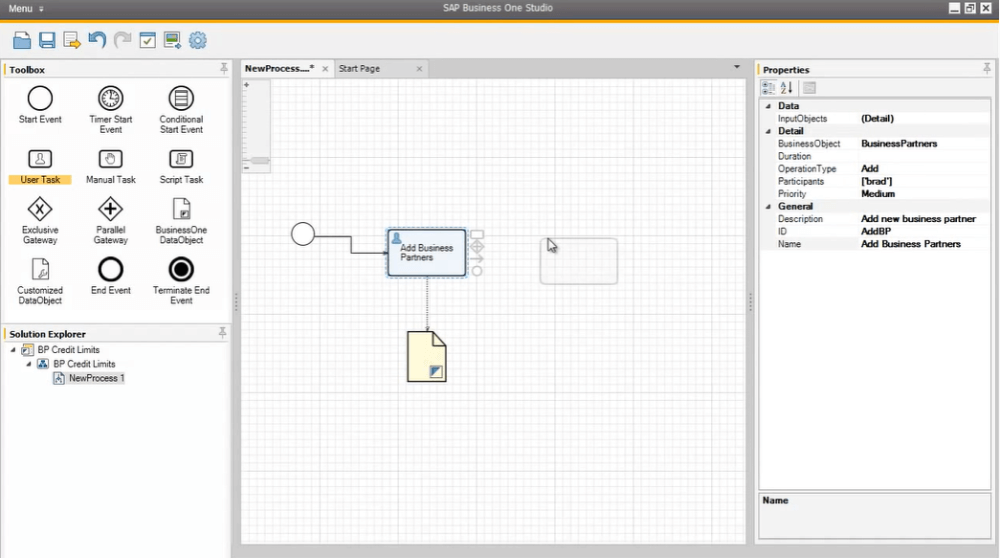Select root BP Credit Limits solution item
Viewport: 1000px width, 558px height.
[x=68, y=349]
